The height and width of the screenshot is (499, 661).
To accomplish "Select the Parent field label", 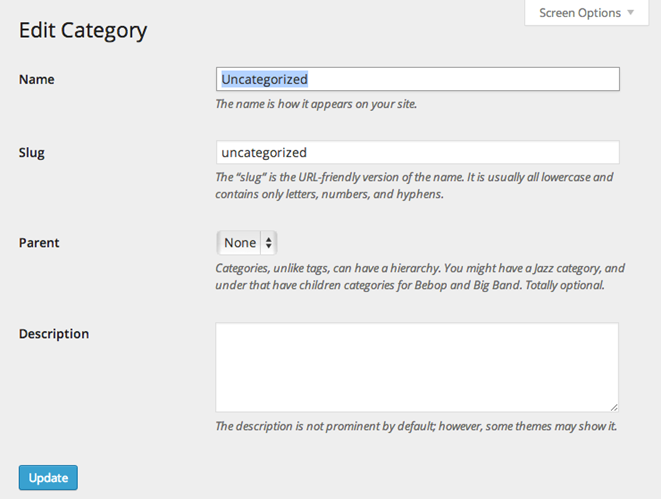I will [x=39, y=242].
